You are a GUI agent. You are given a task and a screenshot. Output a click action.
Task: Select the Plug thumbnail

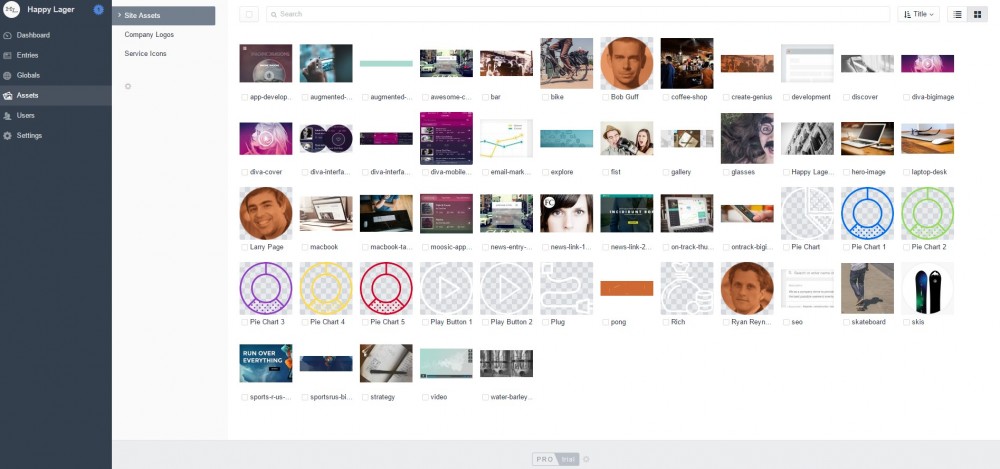click(566, 288)
